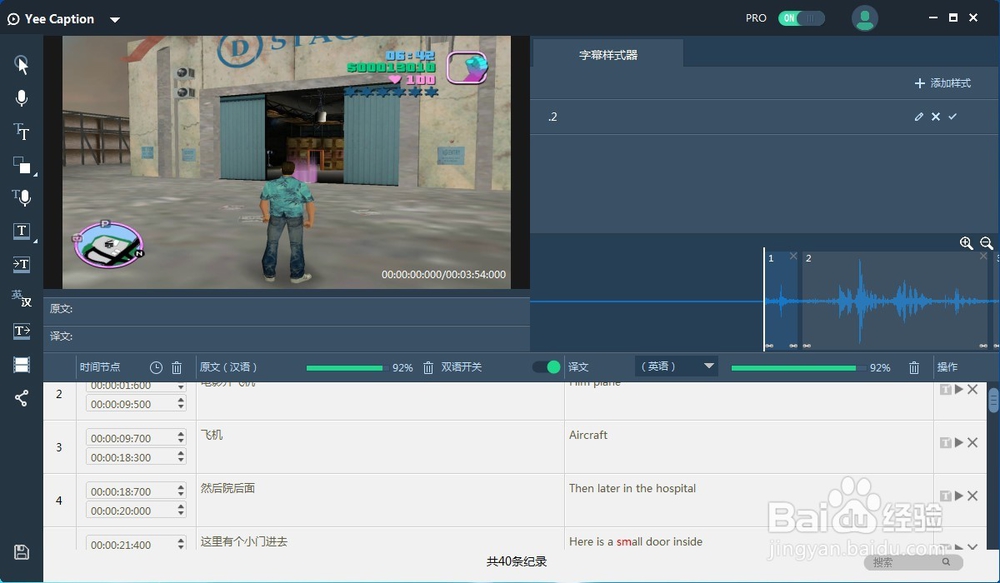Click the 搜索 search box

[x=913, y=562]
